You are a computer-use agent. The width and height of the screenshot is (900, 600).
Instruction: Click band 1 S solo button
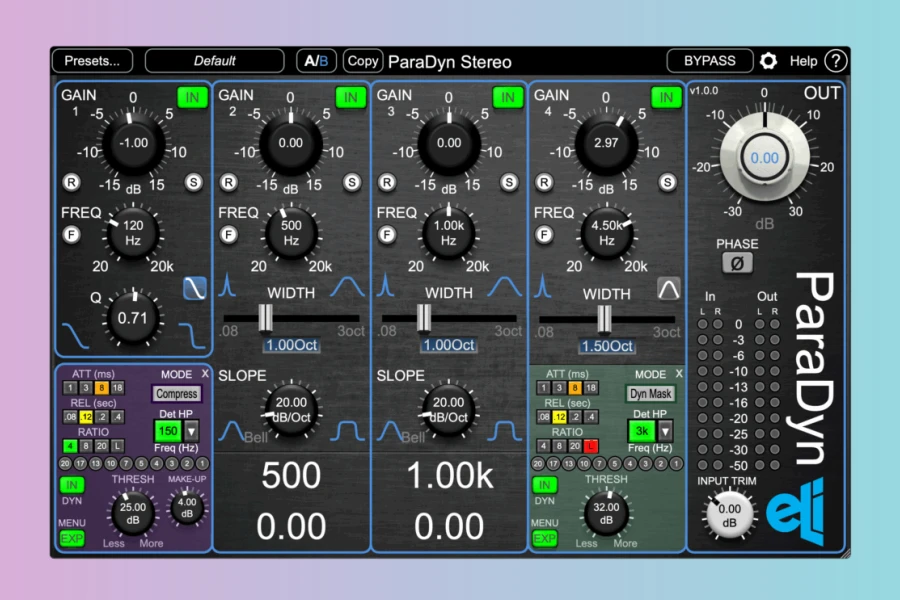tap(194, 183)
